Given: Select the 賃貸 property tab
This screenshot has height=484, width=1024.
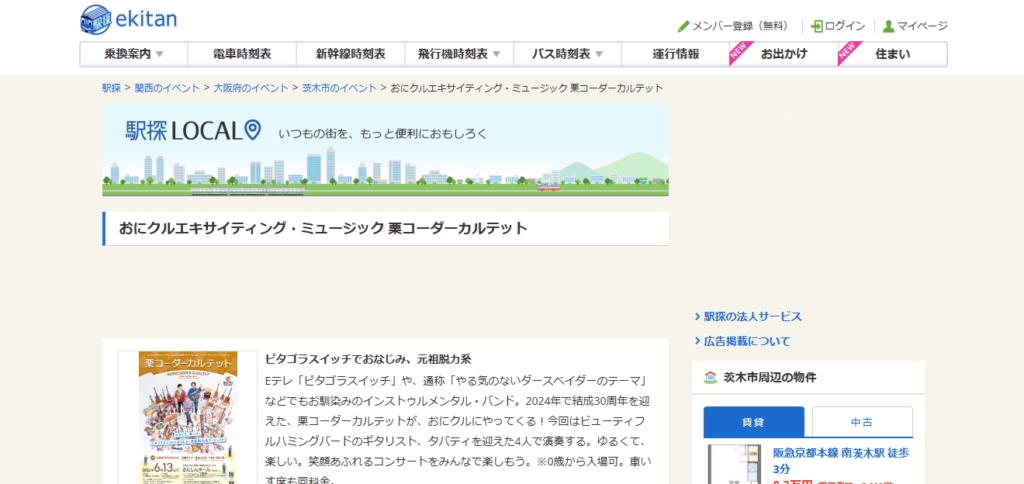Looking at the screenshot, I should [x=753, y=422].
